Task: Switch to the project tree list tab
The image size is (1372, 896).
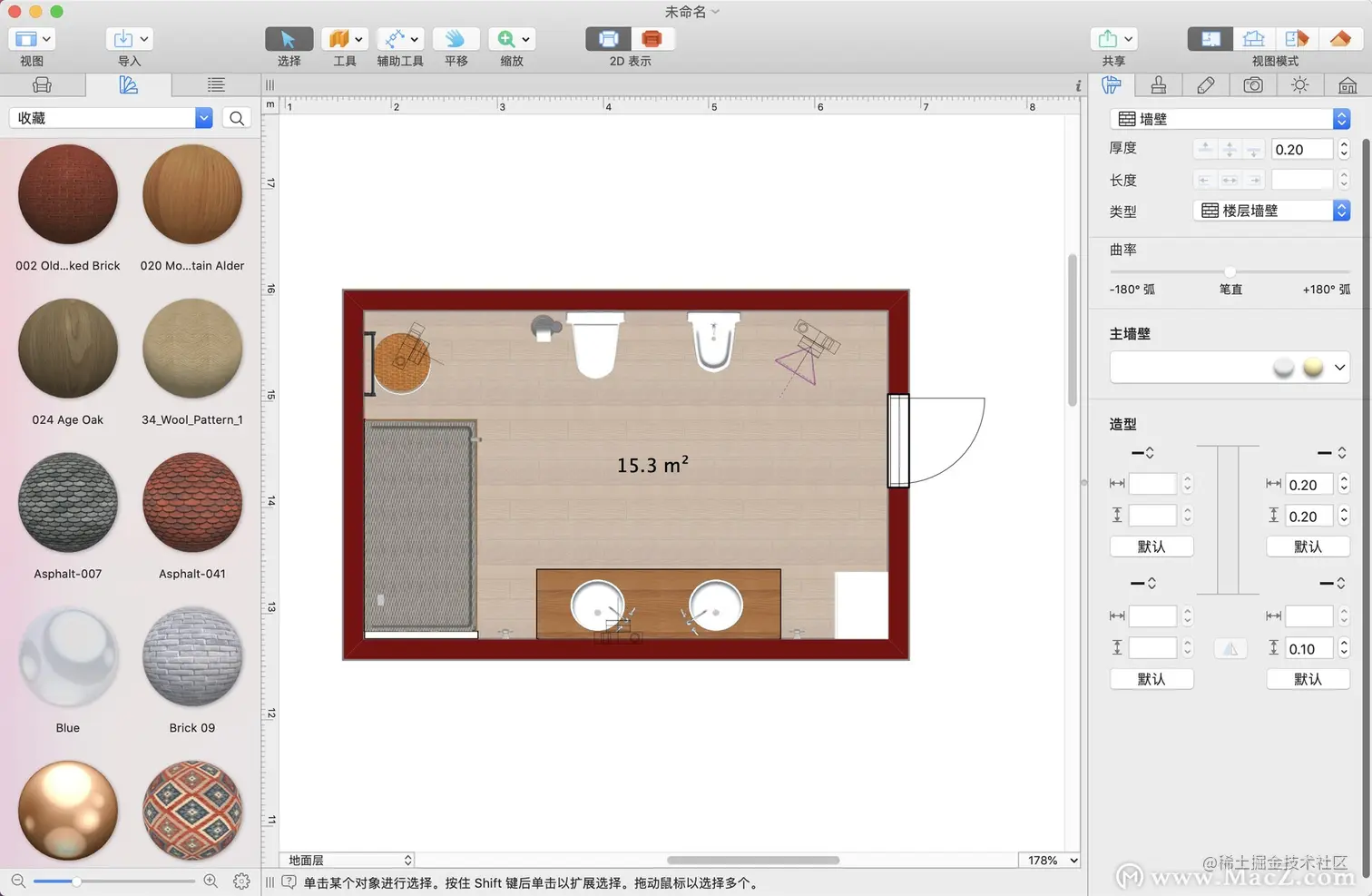Action: coord(216,85)
